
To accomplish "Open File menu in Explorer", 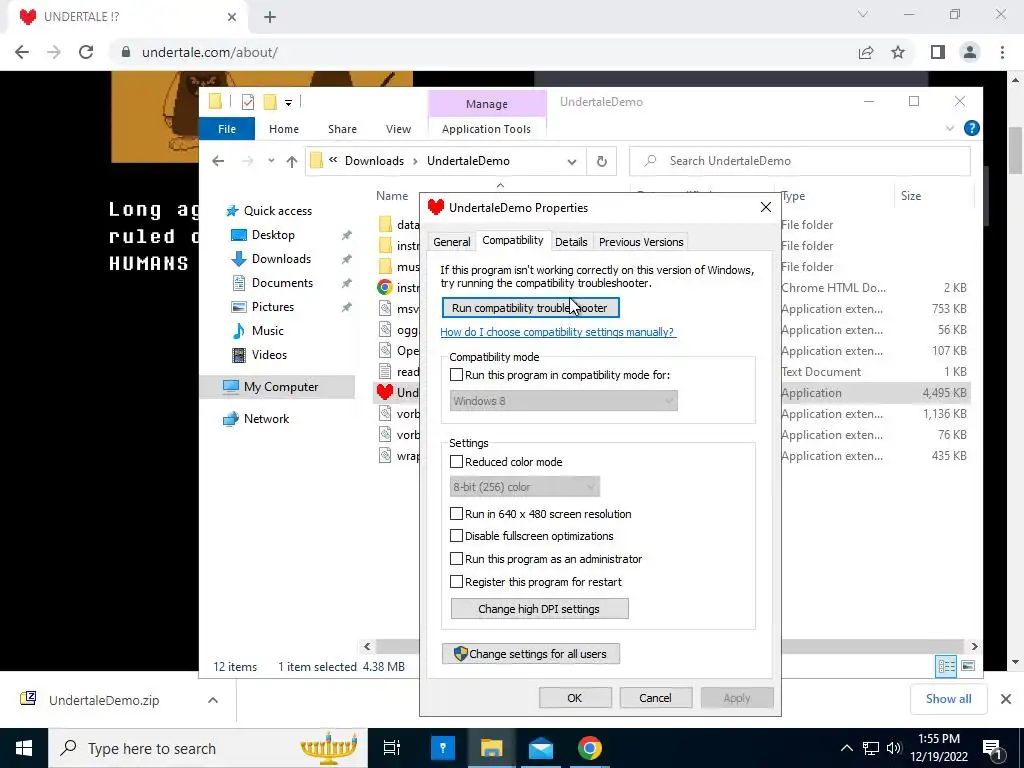I will [x=227, y=129].
